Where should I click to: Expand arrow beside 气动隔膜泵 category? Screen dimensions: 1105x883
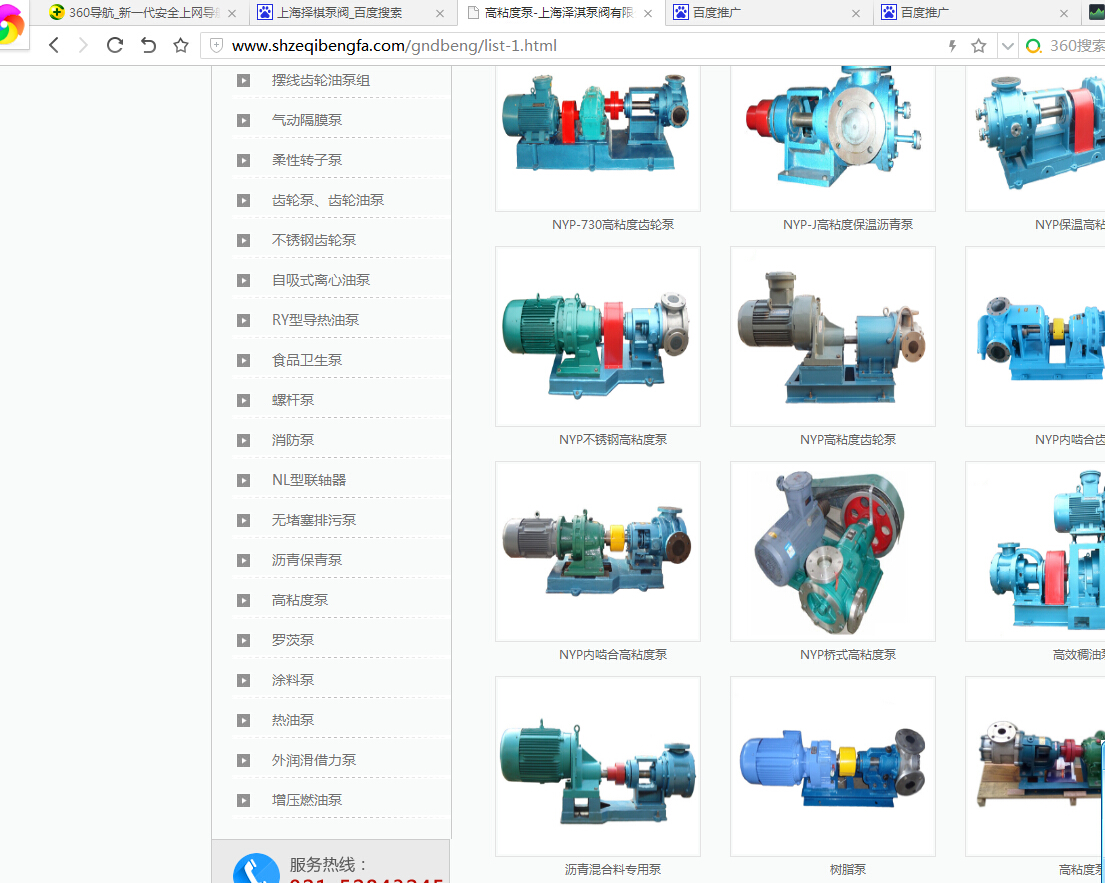[243, 120]
